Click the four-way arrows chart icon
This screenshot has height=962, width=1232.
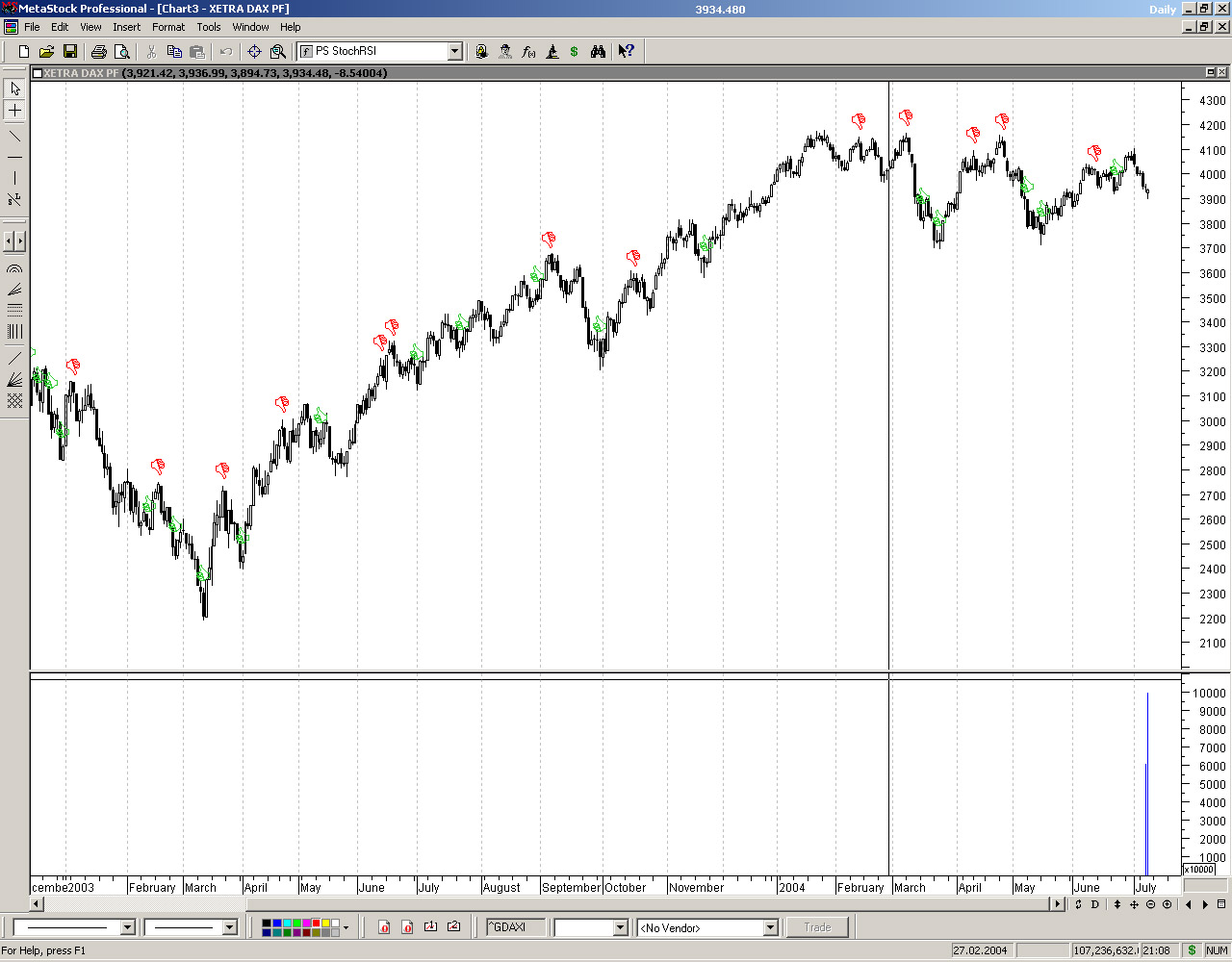(1134, 904)
